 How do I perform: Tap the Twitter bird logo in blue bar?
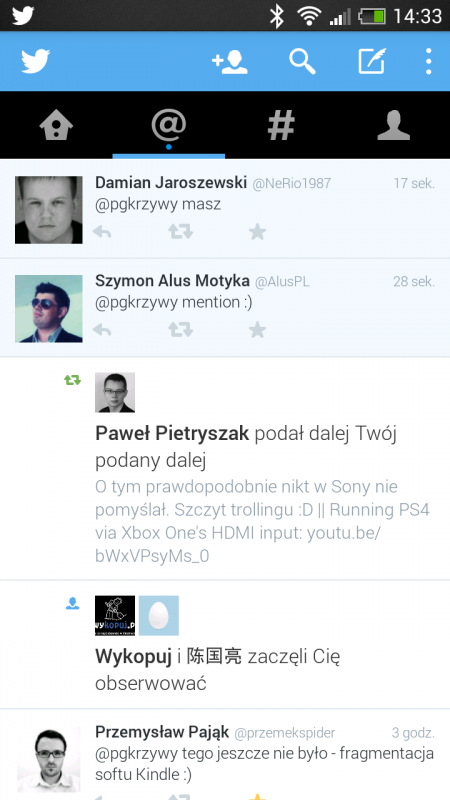coord(35,61)
